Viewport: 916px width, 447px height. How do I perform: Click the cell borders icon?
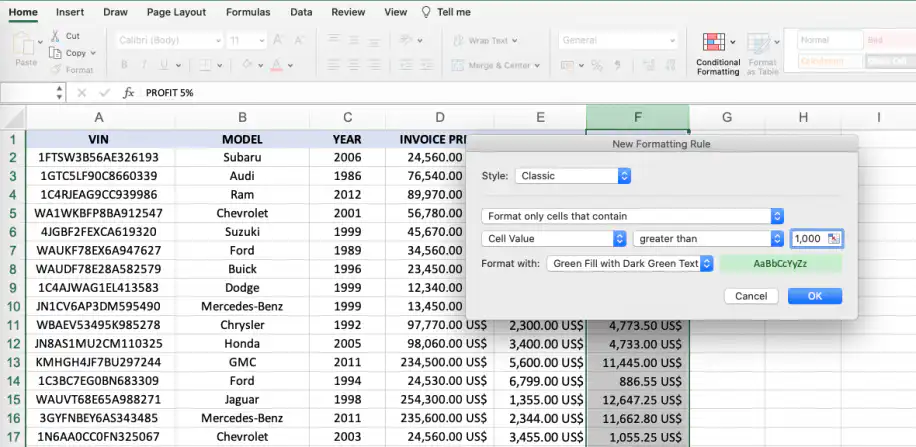(205, 65)
